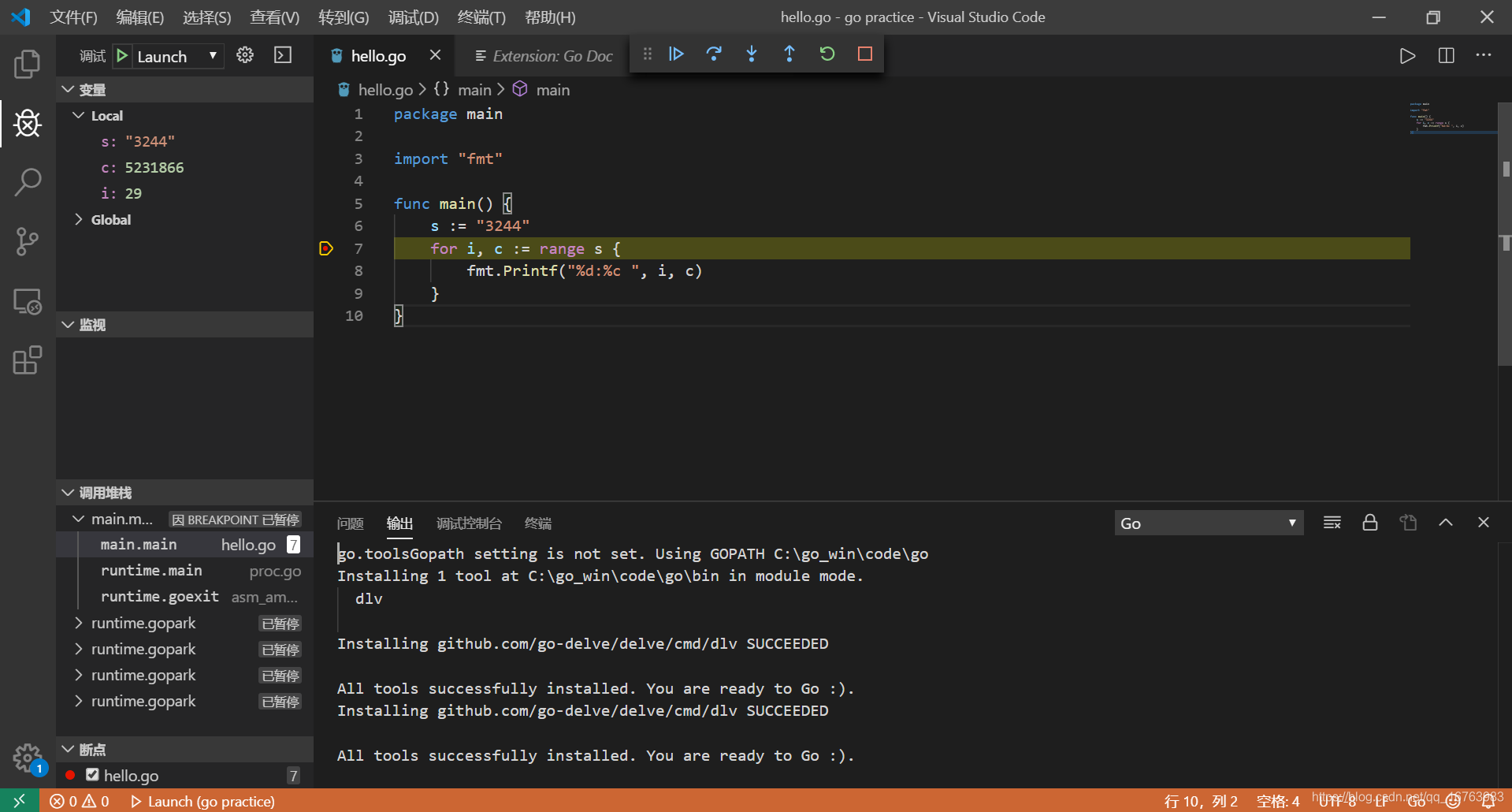Open the Extensions view in activity bar

(28, 360)
